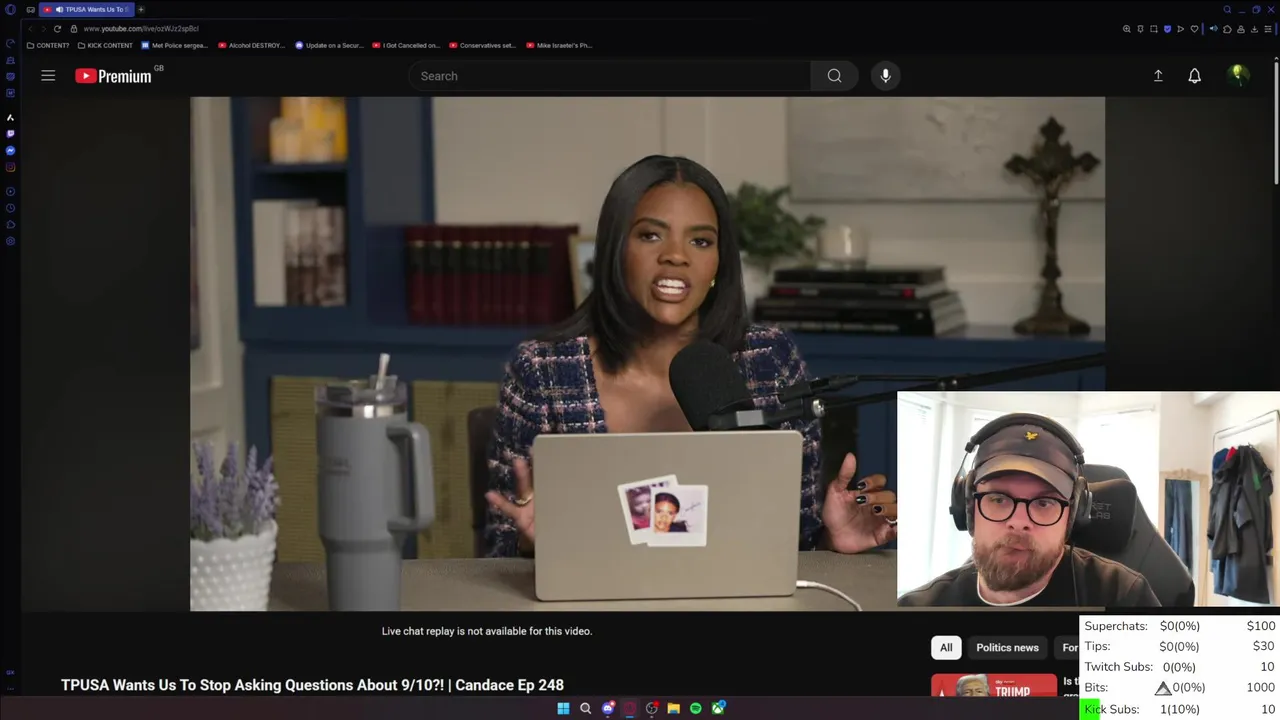Open the Messenger icon in browser sidebar
Screen dimensions: 1280x720
(x=10, y=150)
